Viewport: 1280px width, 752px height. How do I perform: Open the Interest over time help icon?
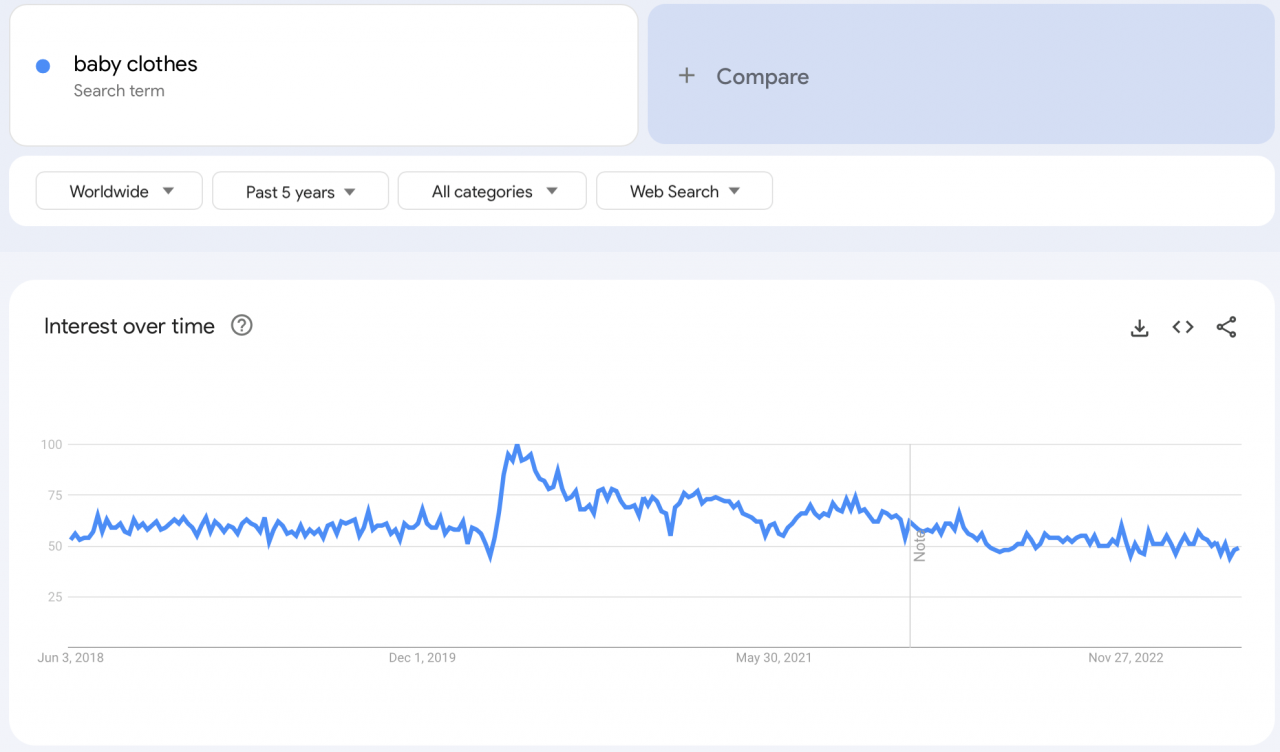point(241,325)
